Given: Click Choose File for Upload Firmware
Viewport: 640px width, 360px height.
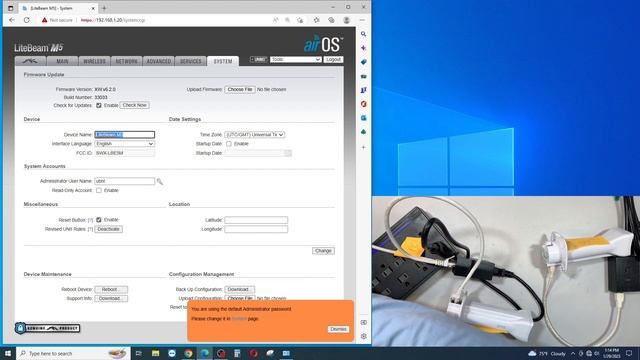Looking at the screenshot, I should coord(240,89).
